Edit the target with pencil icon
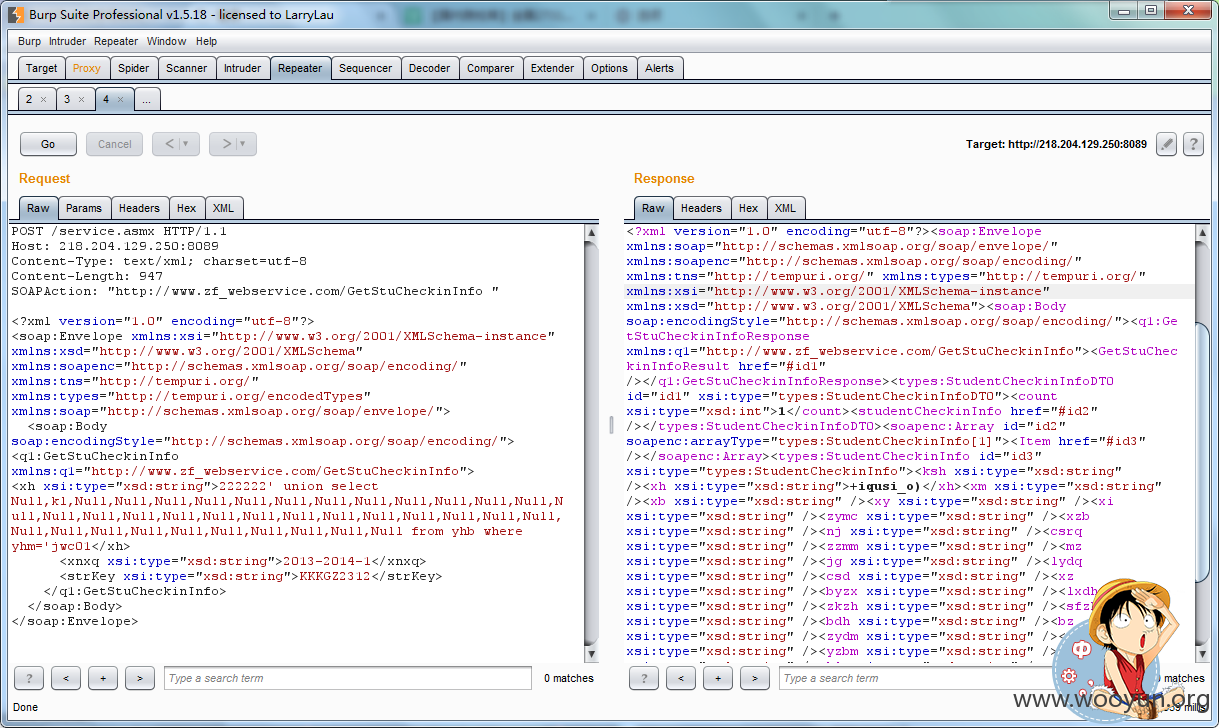The image size is (1219, 728). pyautogui.click(x=1166, y=144)
